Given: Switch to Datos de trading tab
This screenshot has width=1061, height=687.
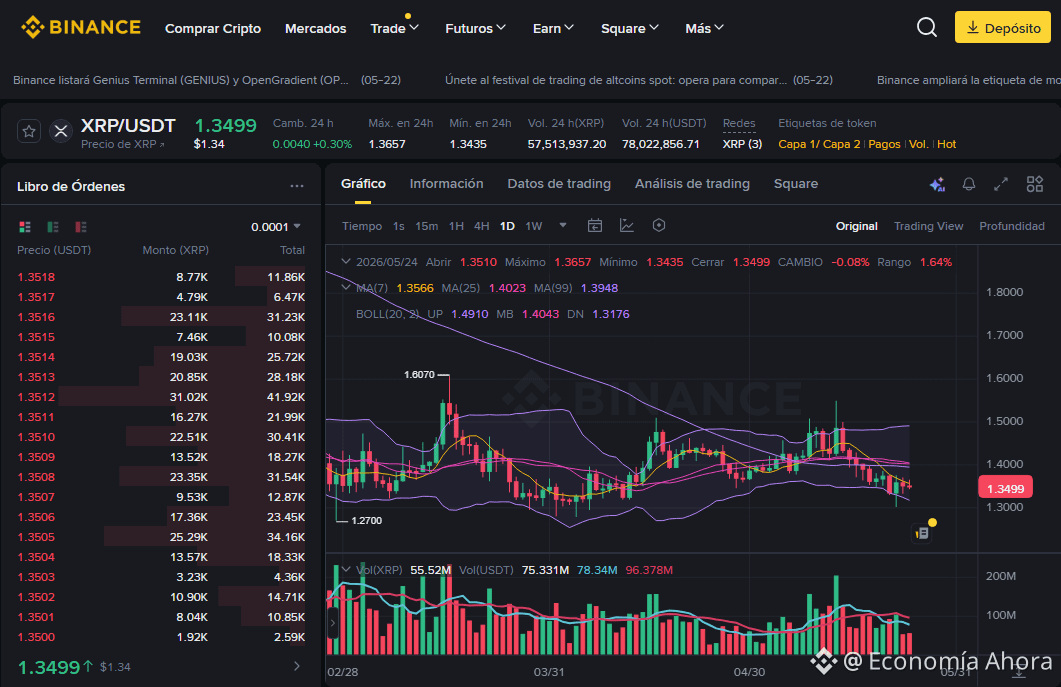Looking at the screenshot, I should 559,183.
